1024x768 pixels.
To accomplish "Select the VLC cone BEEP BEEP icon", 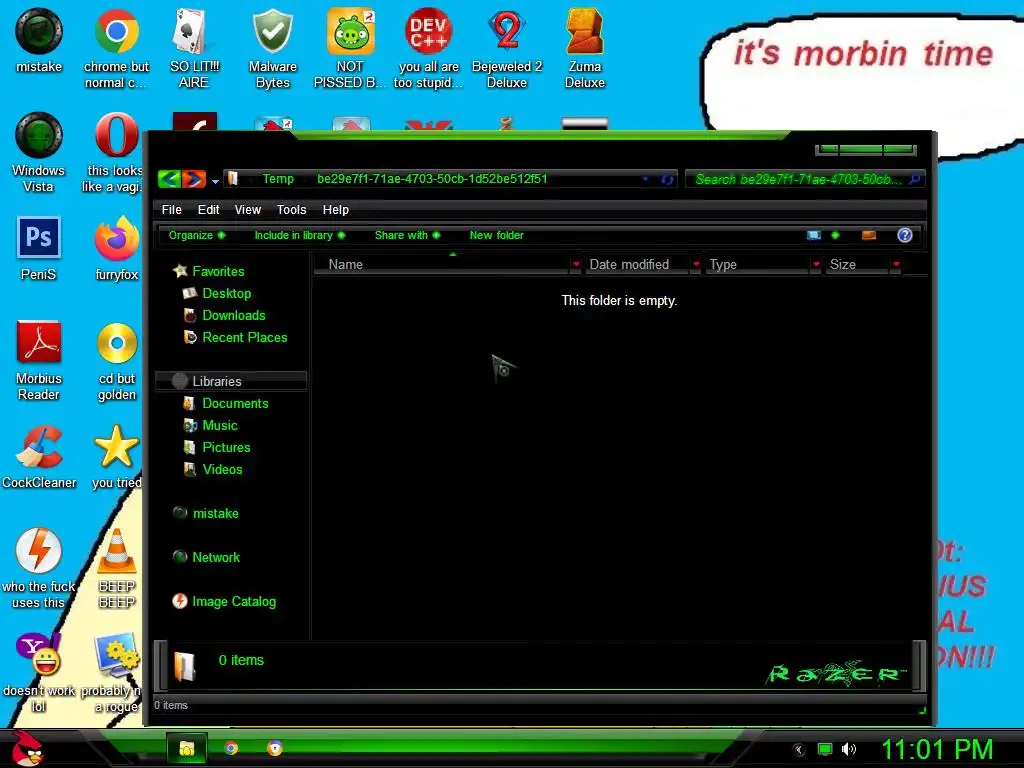I will point(116,568).
